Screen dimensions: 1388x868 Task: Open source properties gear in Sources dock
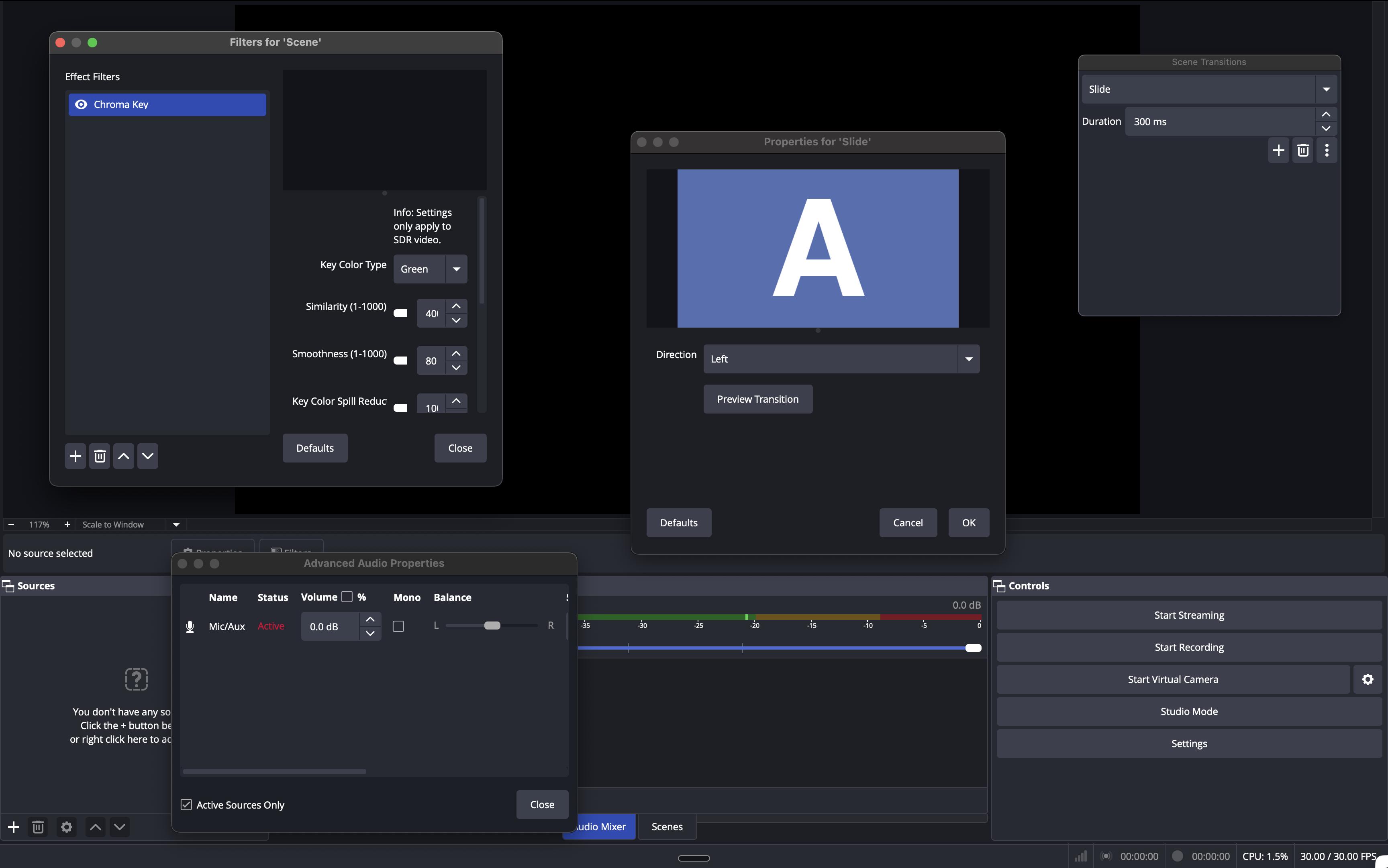click(67, 827)
